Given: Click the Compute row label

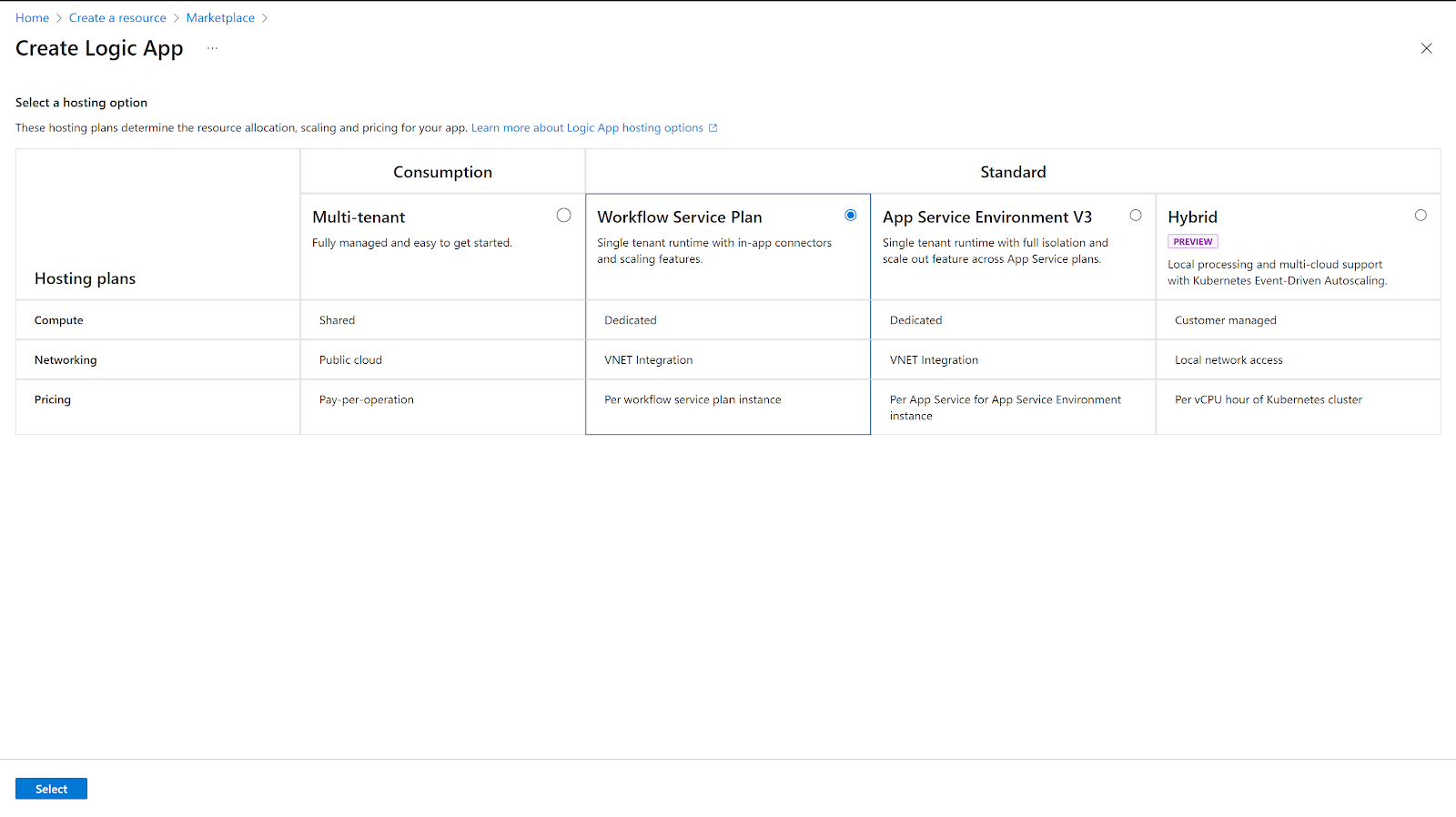Looking at the screenshot, I should (59, 320).
